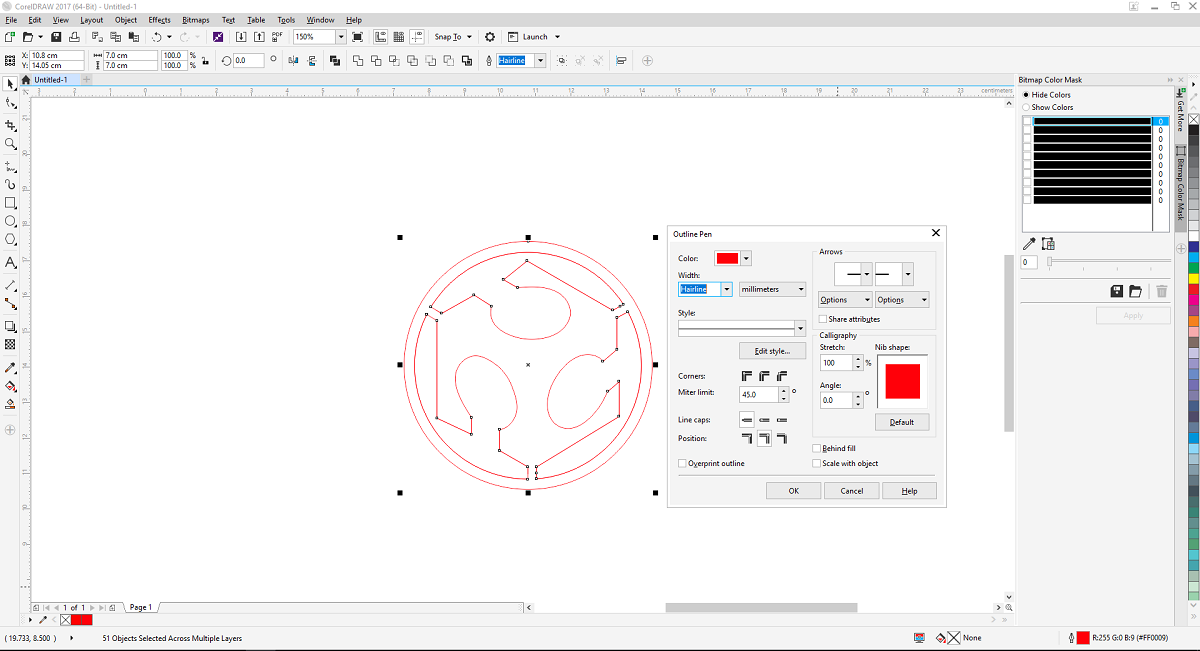
Task: Select the Rectangle tool
Action: coord(10,203)
